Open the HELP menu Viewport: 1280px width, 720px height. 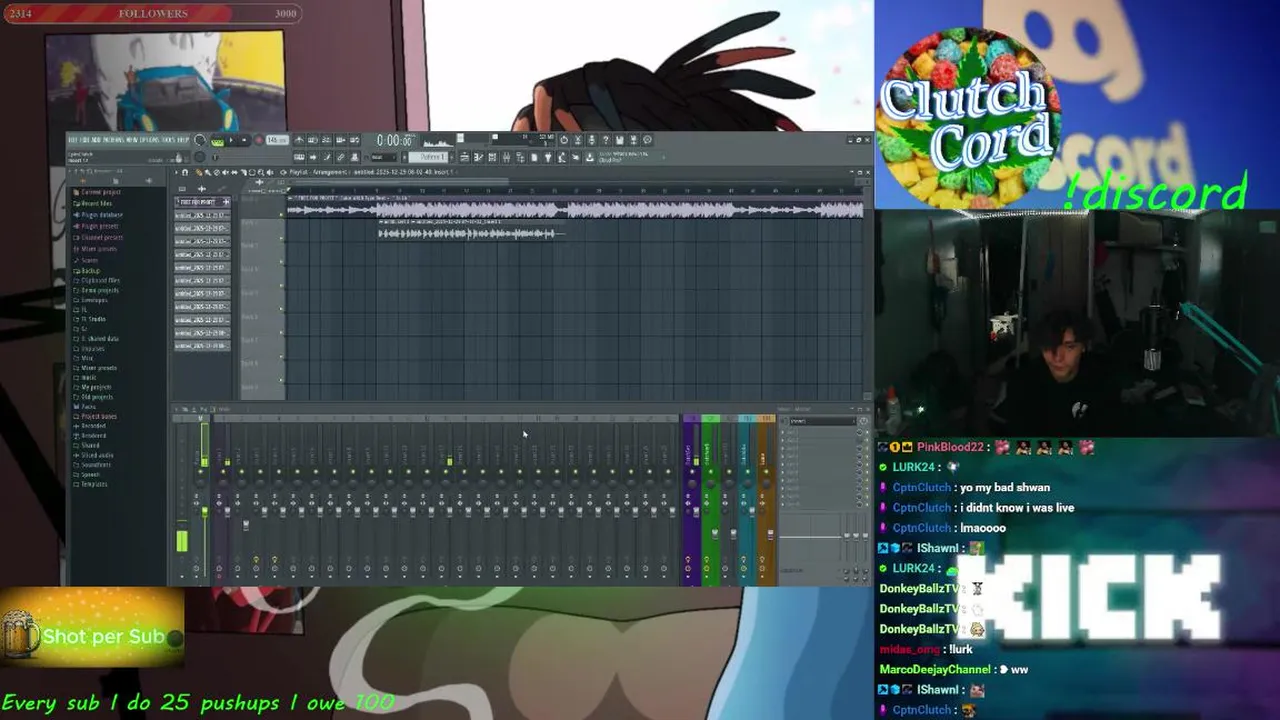183,140
